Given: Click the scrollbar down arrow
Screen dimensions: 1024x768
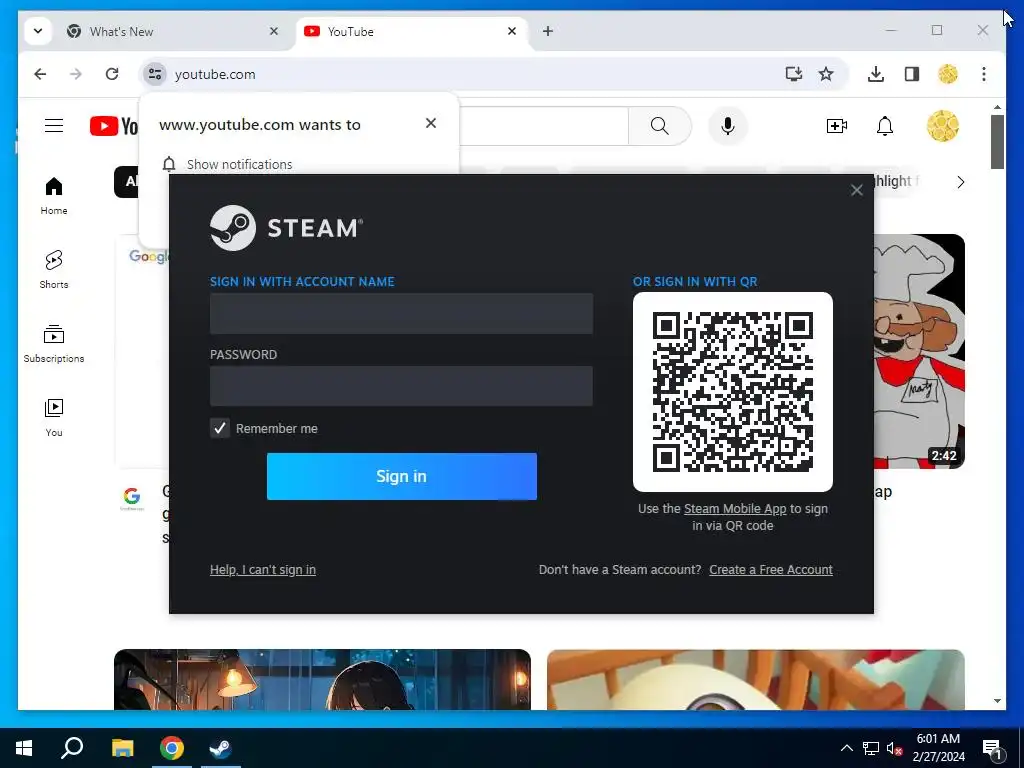Looking at the screenshot, I should pyautogui.click(x=997, y=701).
